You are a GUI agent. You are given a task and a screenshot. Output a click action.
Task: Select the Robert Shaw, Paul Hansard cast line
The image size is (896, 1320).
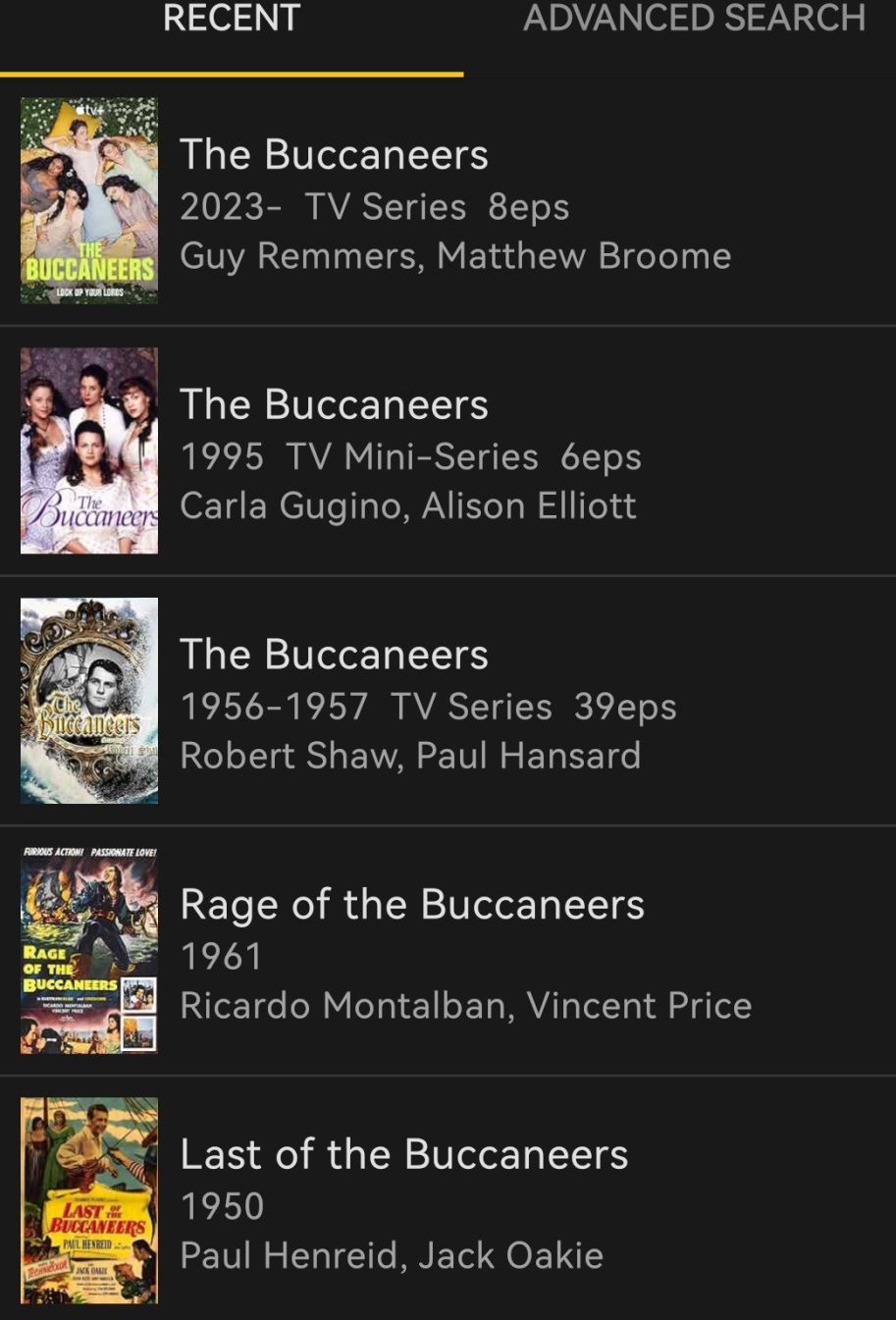[x=410, y=756]
